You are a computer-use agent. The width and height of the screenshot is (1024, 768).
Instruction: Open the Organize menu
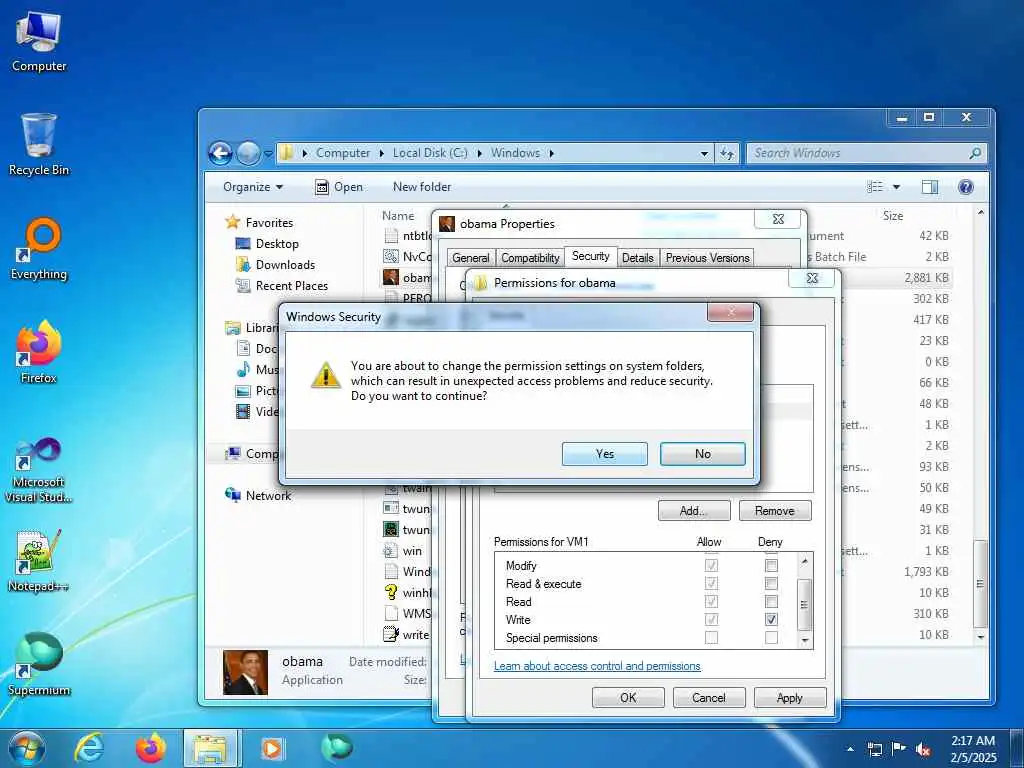[253, 187]
